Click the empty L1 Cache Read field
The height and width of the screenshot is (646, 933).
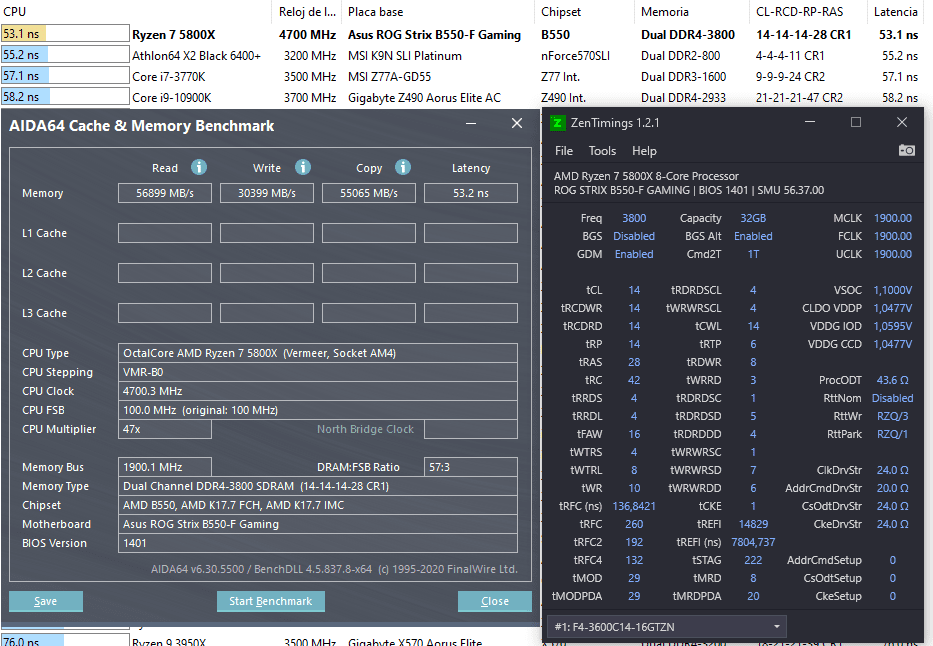pos(165,233)
